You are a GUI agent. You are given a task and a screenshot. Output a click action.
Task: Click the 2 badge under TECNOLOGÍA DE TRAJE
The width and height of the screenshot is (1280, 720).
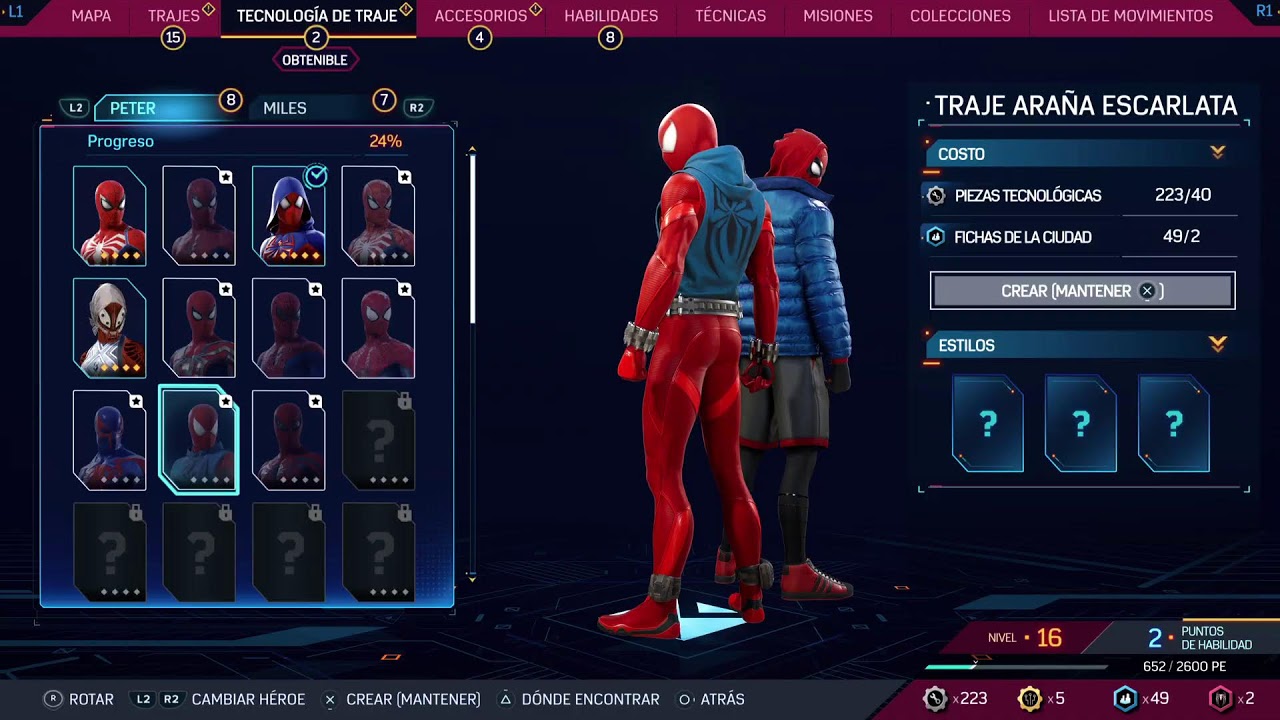(x=316, y=38)
